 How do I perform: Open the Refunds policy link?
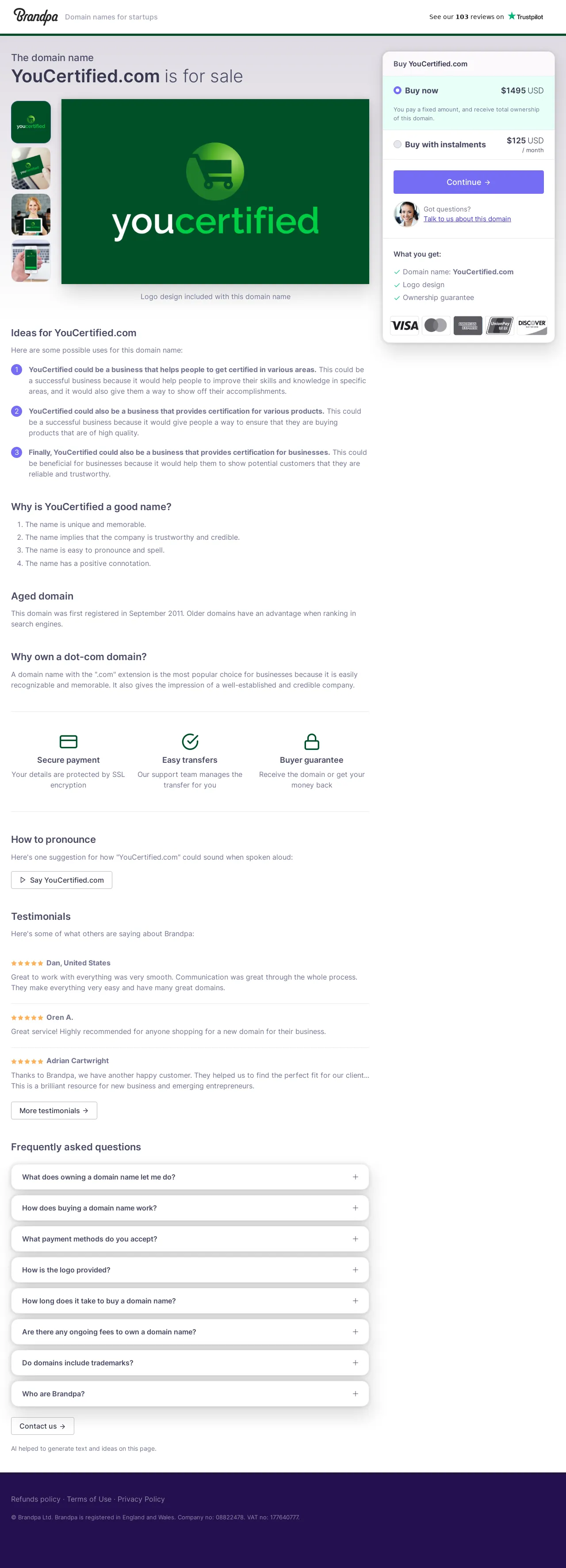pyautogui.click(x=36, y=1499)
